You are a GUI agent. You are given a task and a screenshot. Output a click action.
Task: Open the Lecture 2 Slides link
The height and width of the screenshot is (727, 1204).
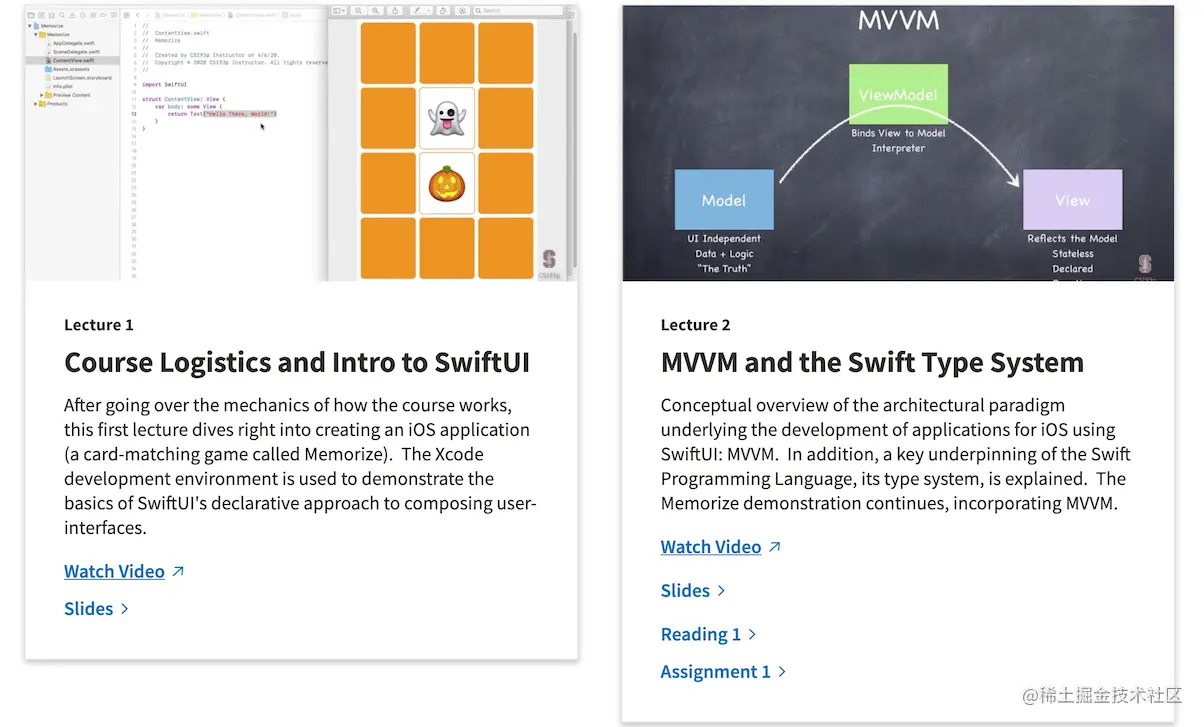pos(685,590)
